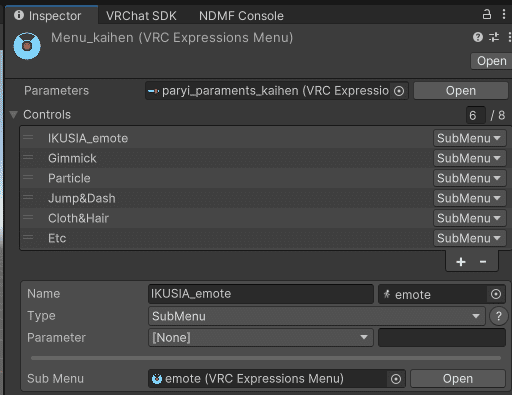The width and height of the screenshot is (512, 395).
Task: Add a new control with plus button
Action: click(461, 262)
